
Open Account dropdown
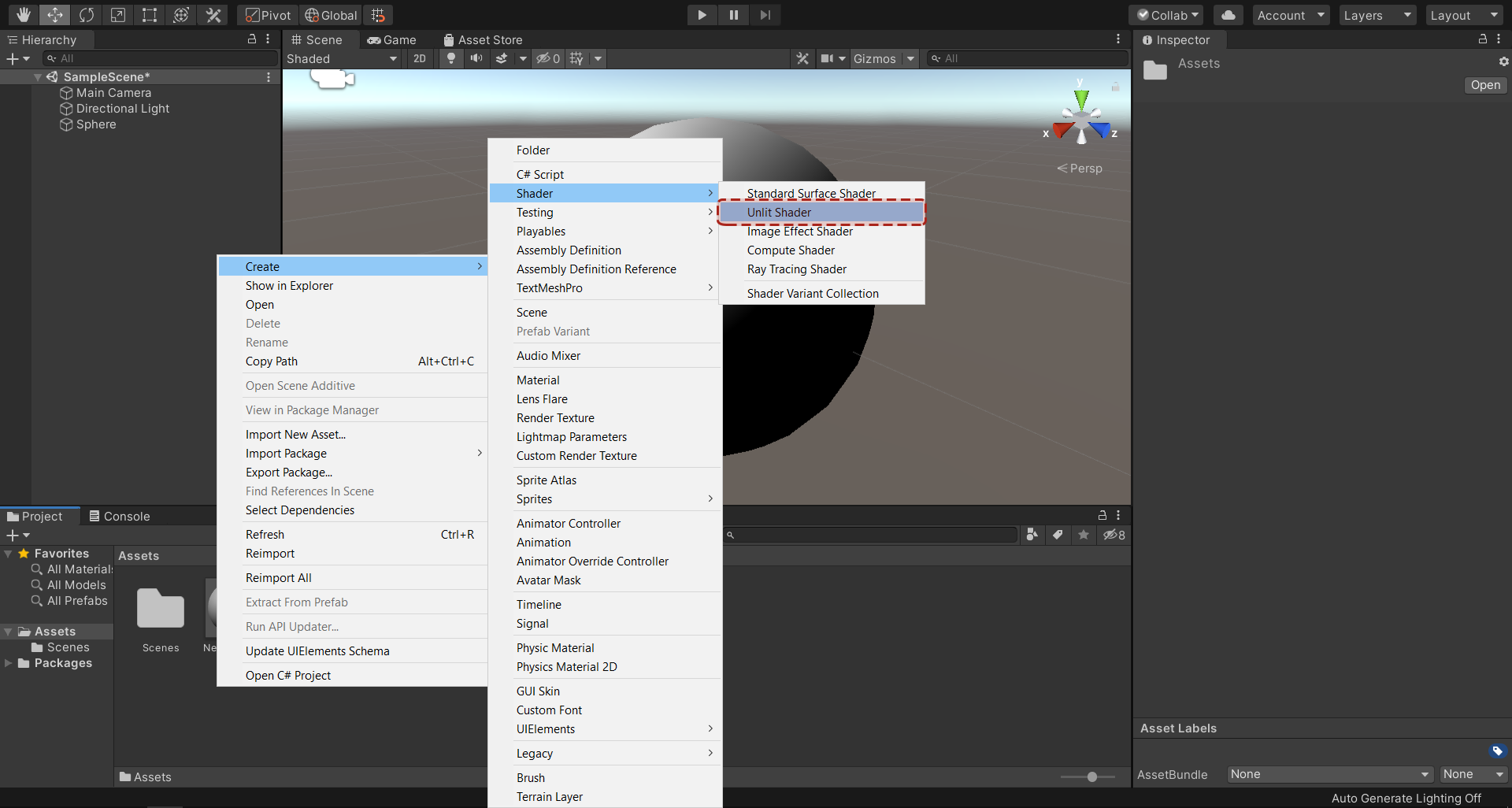tap(1291, 15)
